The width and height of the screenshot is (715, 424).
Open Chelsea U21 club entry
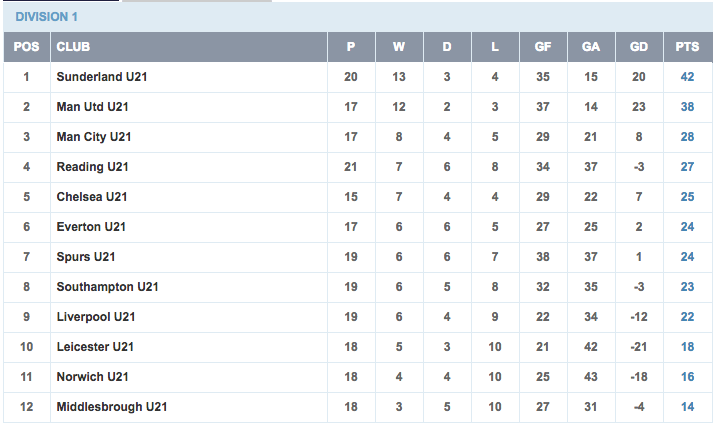point(92,197)
